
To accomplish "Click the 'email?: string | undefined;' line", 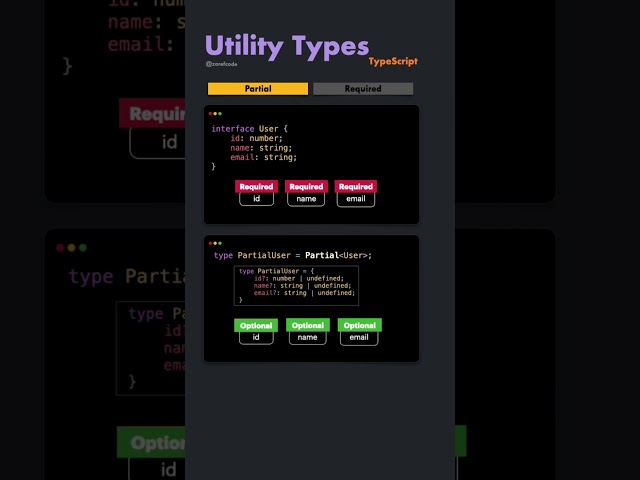I will point(304,293).
